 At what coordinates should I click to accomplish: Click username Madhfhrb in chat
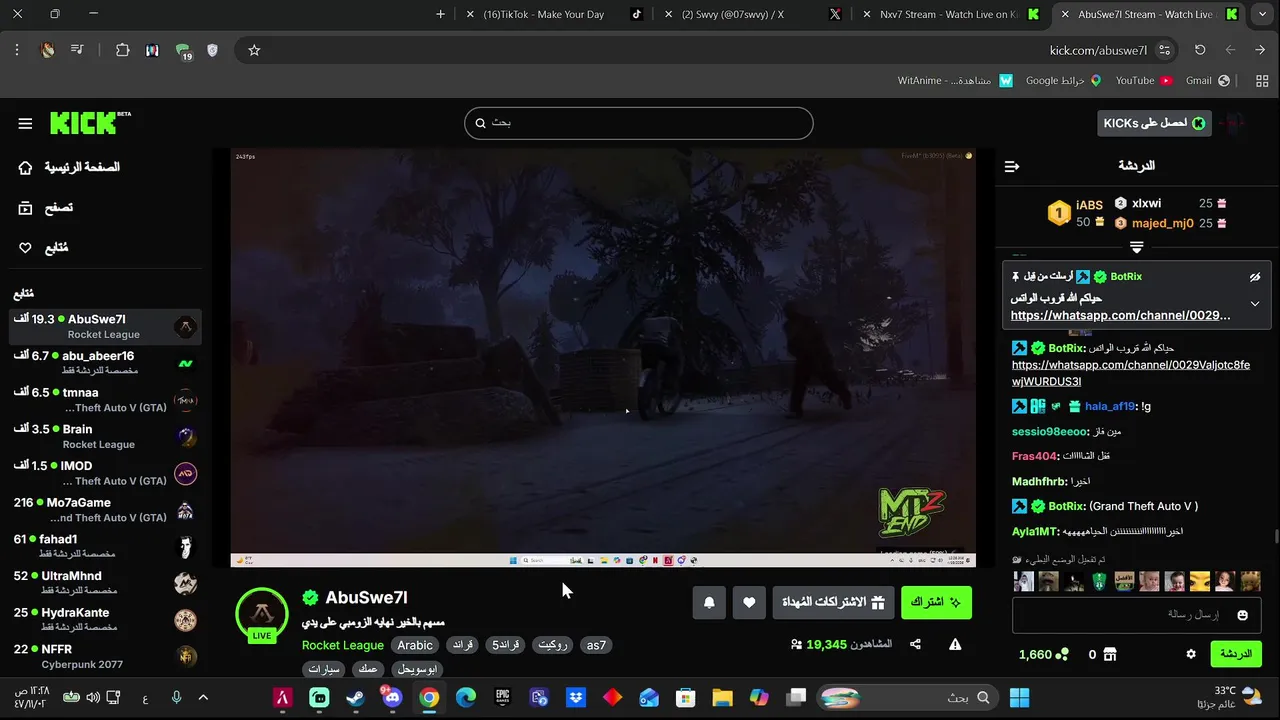(x=1040, y=481)
